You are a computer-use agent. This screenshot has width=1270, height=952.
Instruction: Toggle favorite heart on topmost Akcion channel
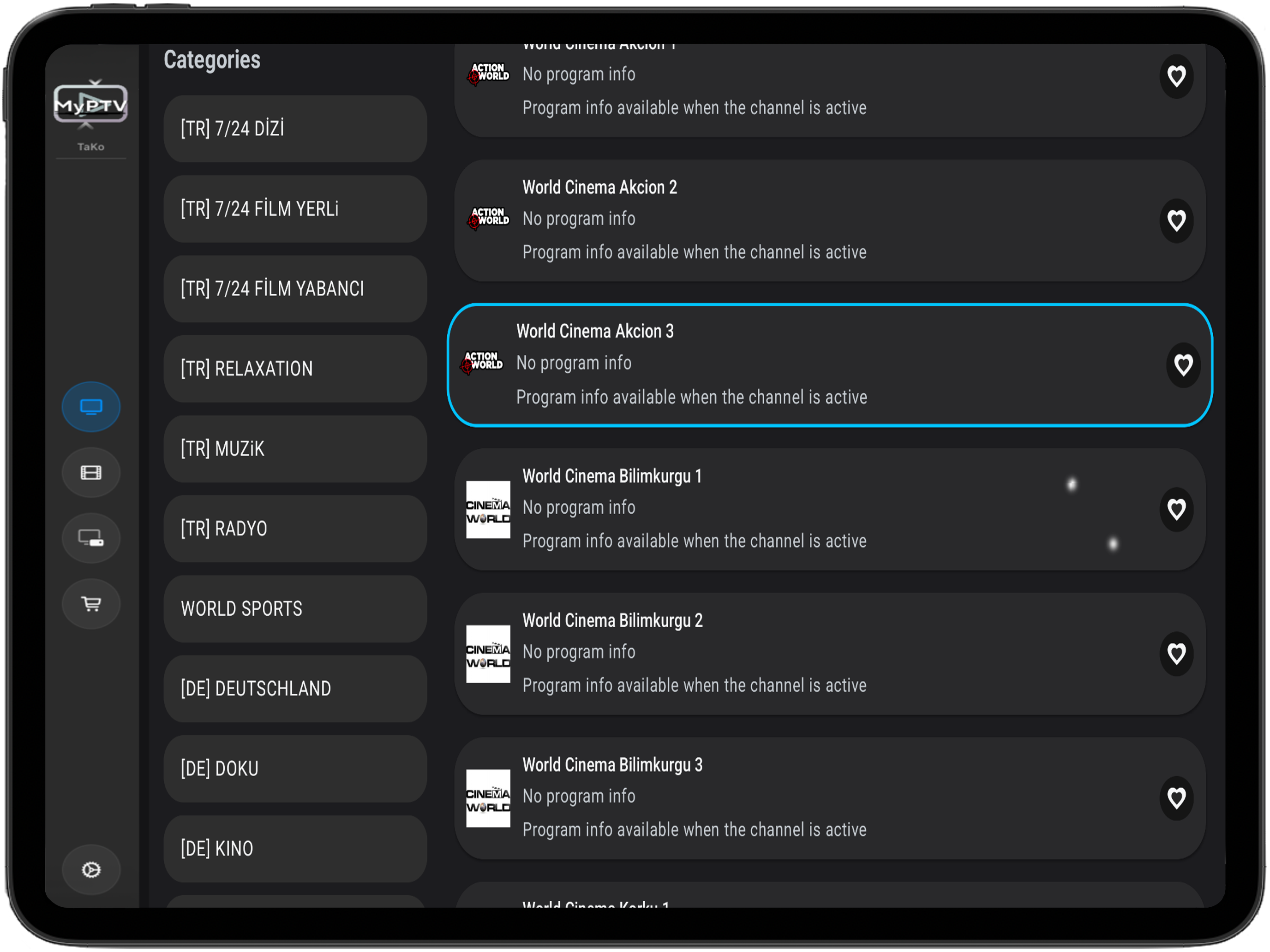(x=1176, y=76)
